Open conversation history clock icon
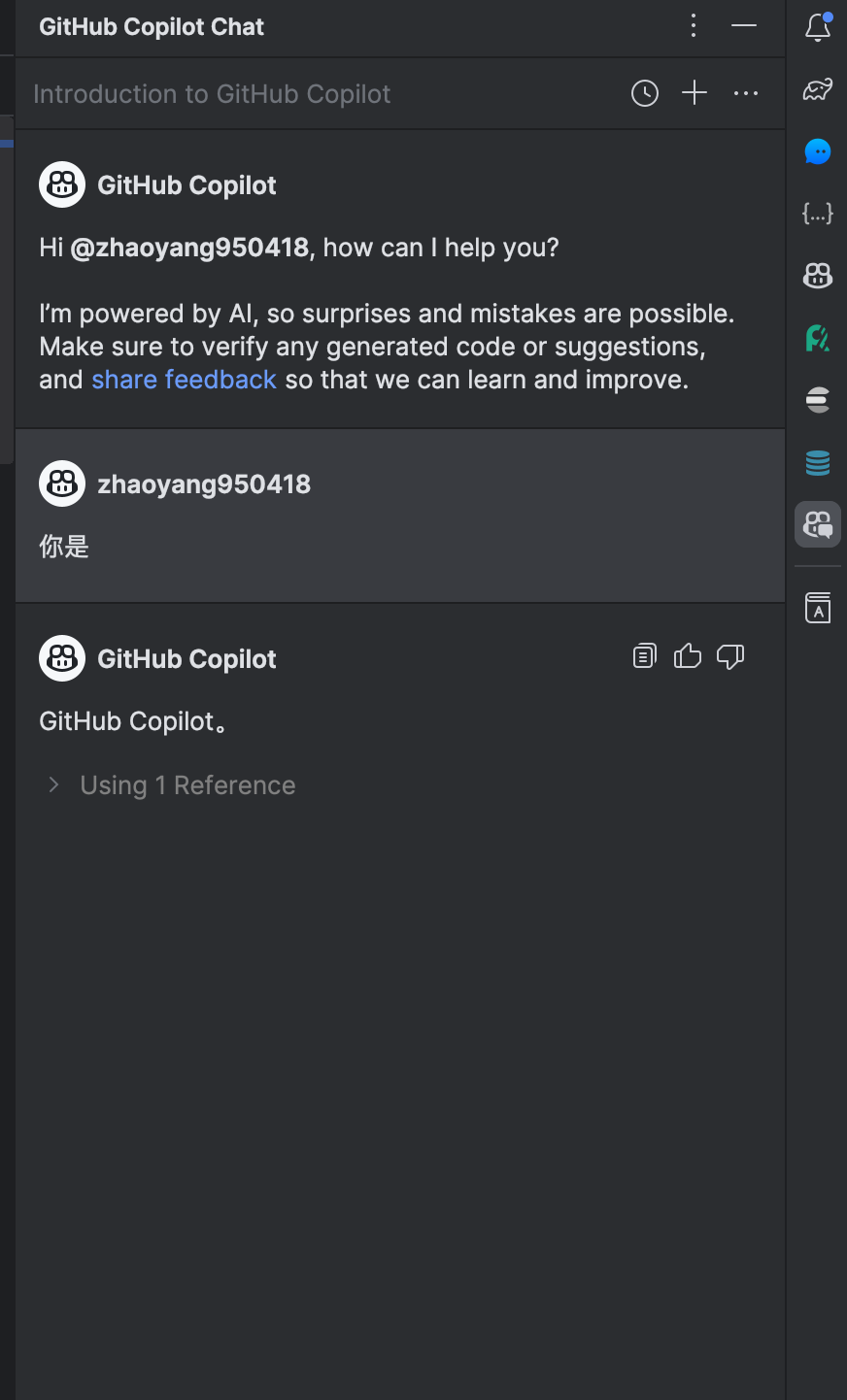The height and width of the screenshot is (1400, 847). [645, 93]
